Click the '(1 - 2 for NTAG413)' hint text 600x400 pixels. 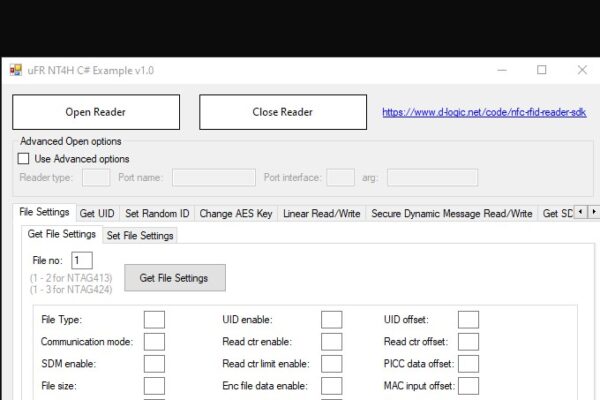tap(71, 278)
